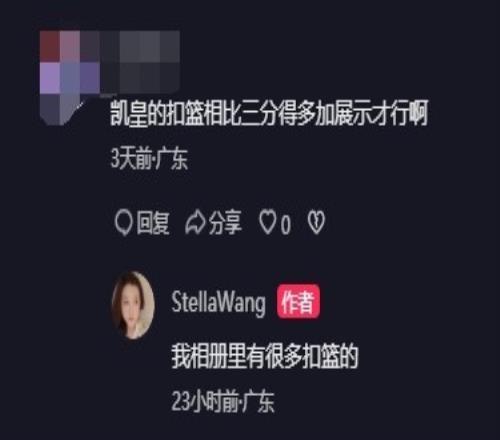500x440 pixels.
Task: Like the comment with the heart icon
Action: pyautogui.click(x=268, y=223)
